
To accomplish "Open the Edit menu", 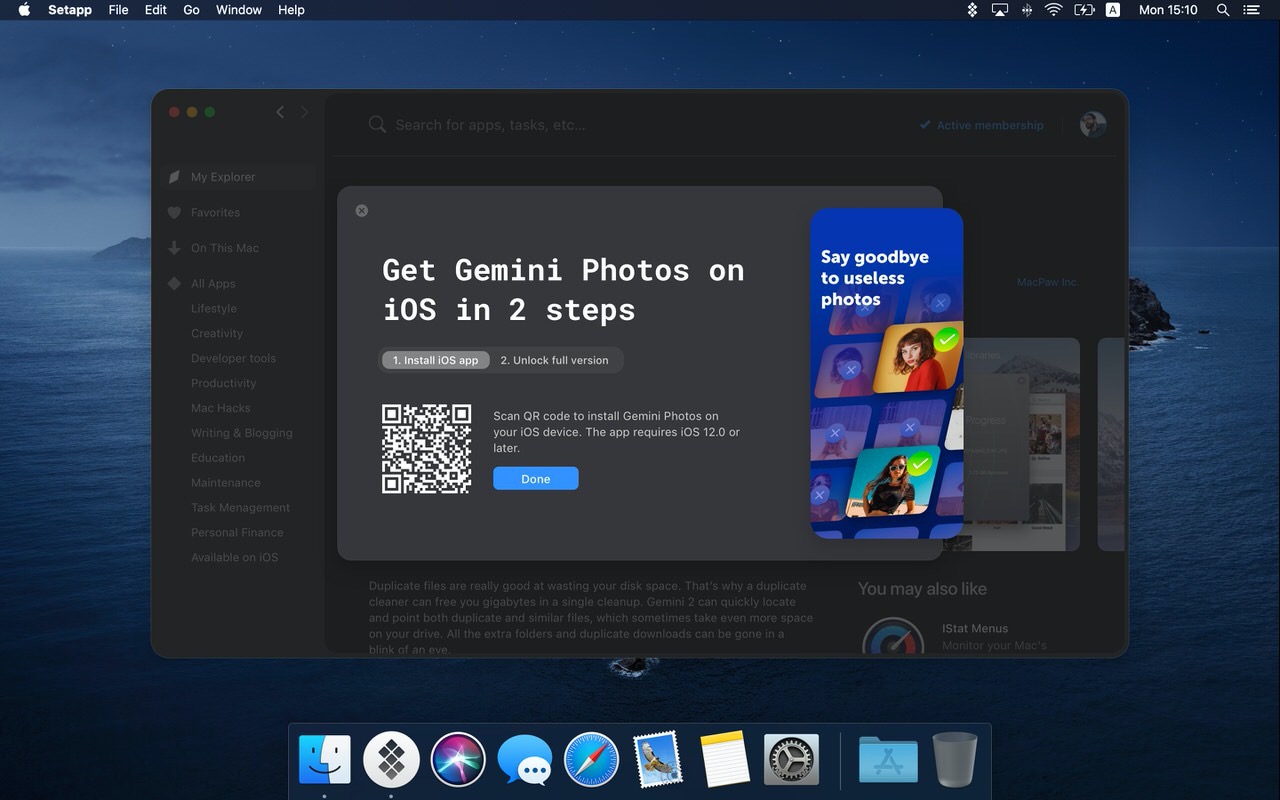I will [155, 10].
